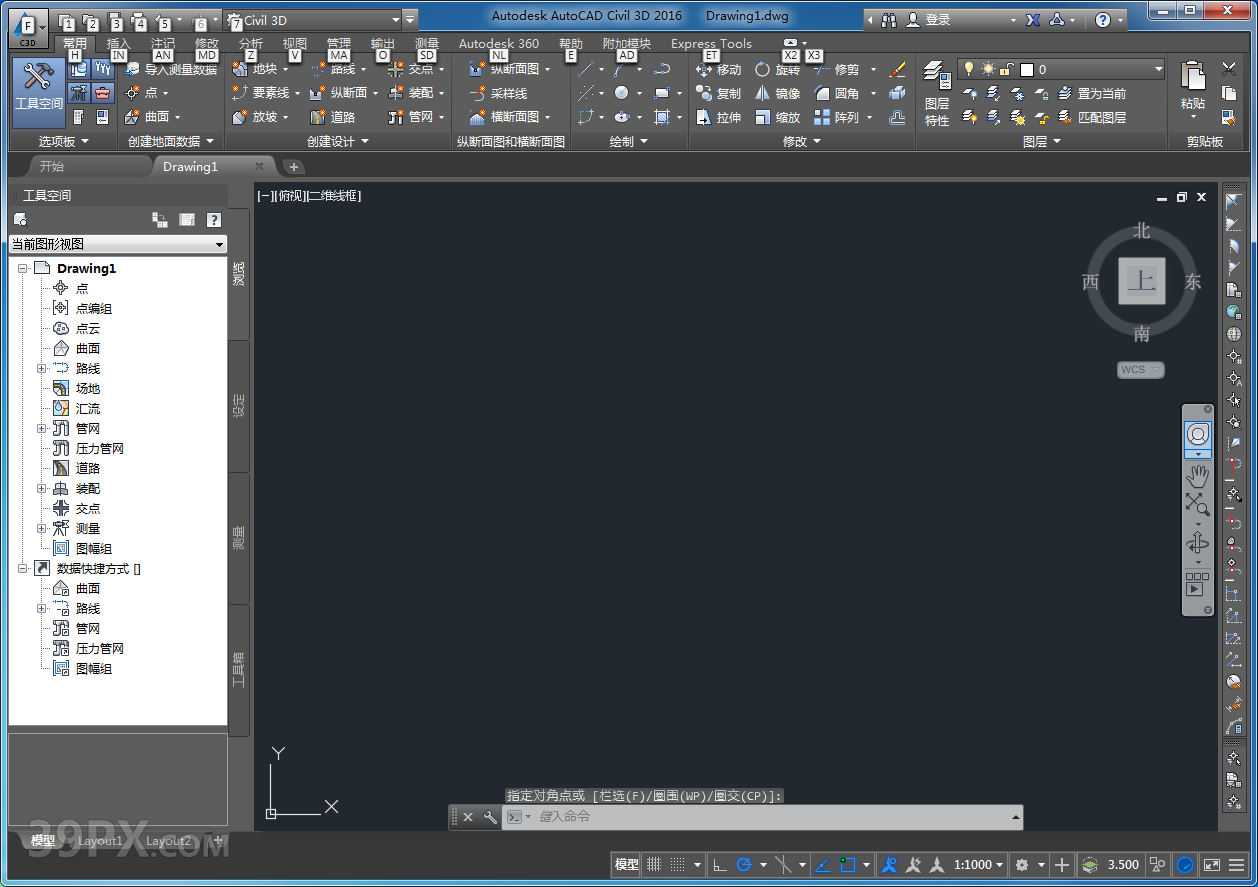The height and width of the screenshot is (887, 1258).
Task: Click the 移动 (Move) tool
Action: [x=718, y=69]
